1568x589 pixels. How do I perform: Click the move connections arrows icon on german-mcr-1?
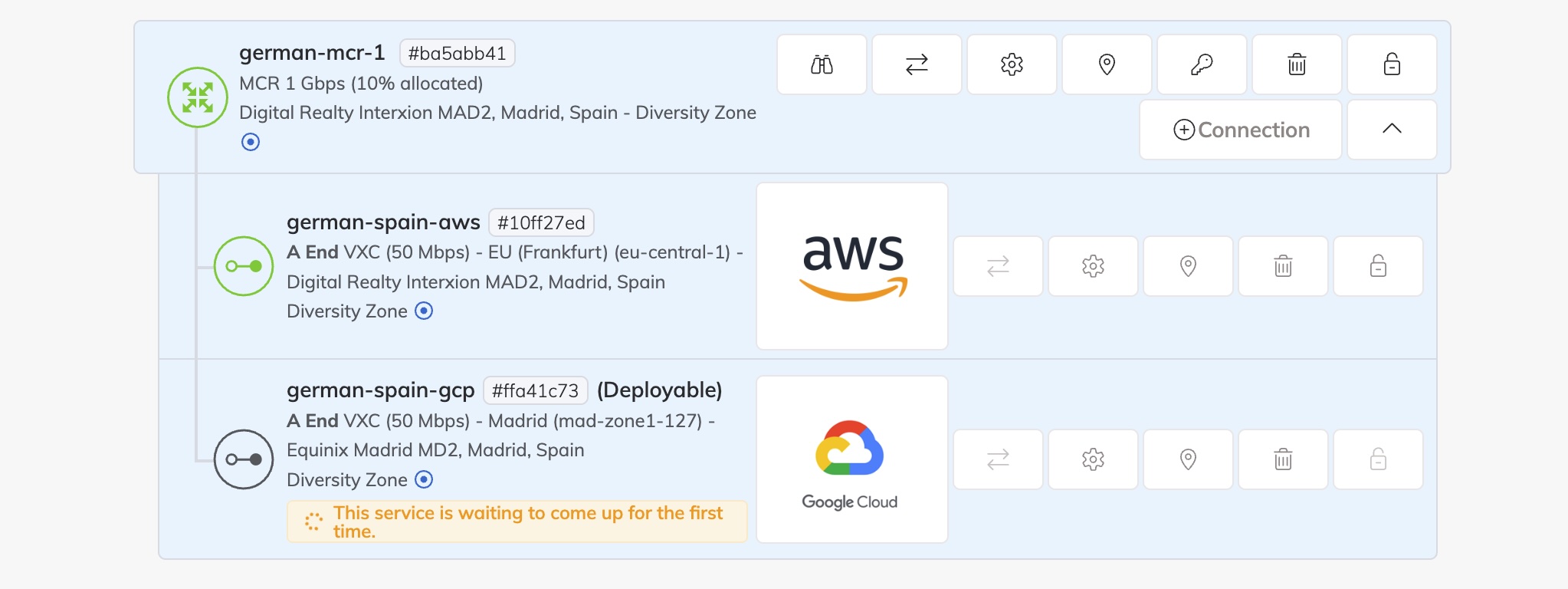[x=916, y=64]
